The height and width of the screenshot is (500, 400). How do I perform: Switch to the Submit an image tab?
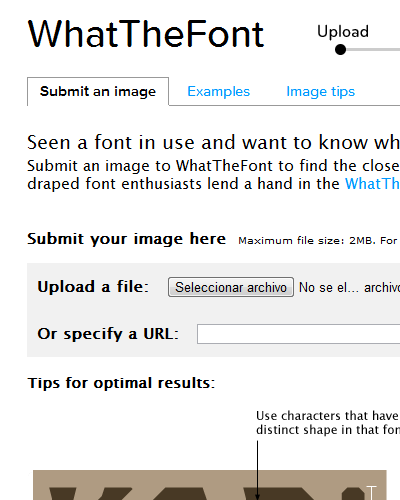point(98,91)
